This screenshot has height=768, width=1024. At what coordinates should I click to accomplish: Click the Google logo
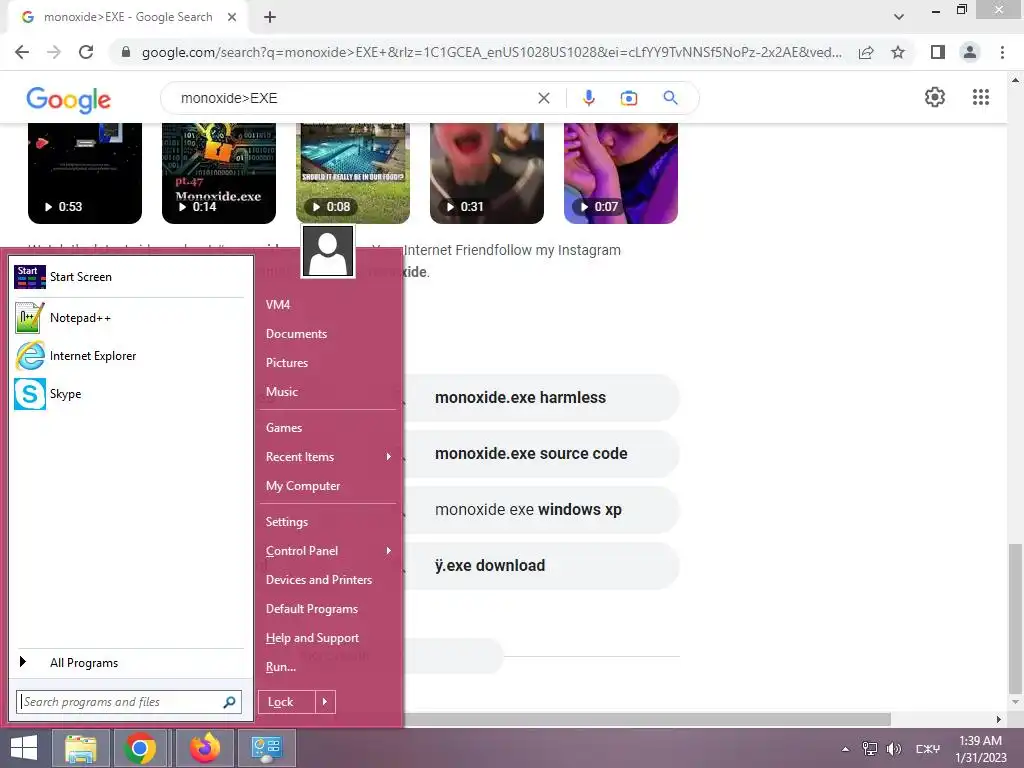[x=69, y=99]
